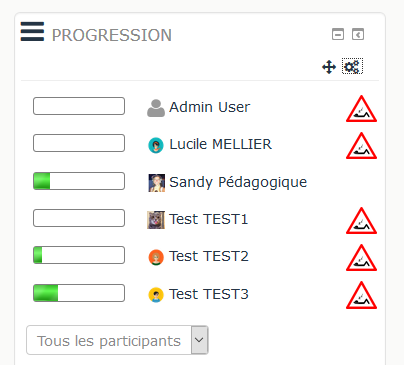The image size is (404, 365).
Task: Select the Test TEST2 name link
Action: [x=209, y=256]
